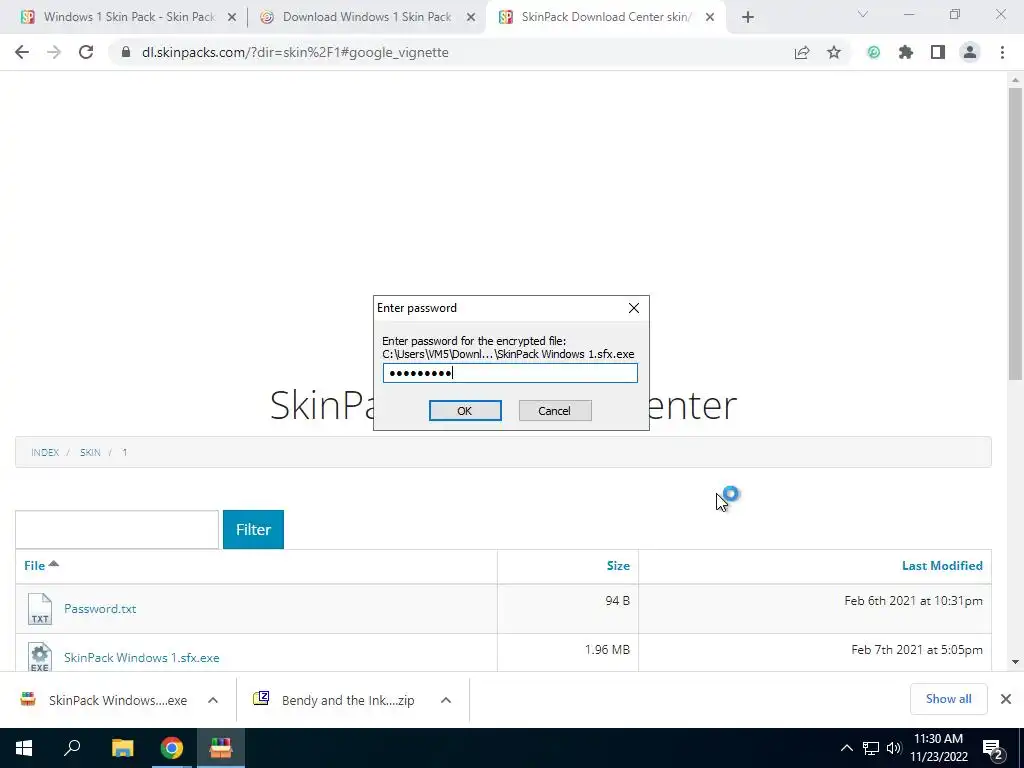Close the Download Windows 1 Skin Pack tab
This screenshot has width=1024, height=768.
[x=471, y=18]
